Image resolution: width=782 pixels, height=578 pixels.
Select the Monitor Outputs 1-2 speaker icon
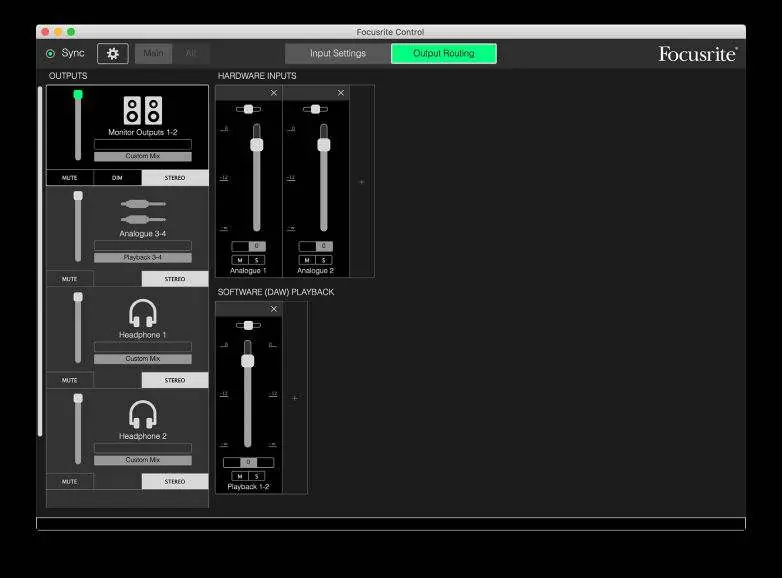coord(143,110)
